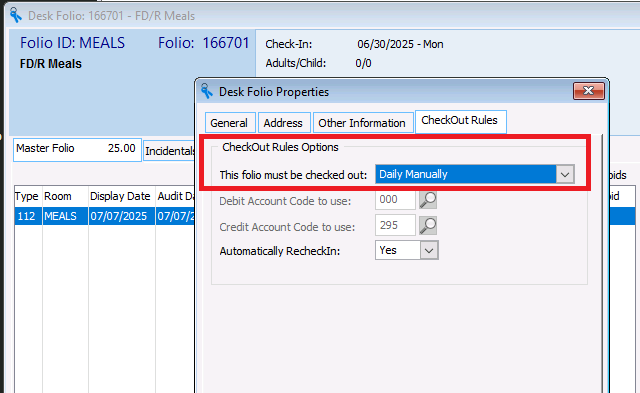Click the 'Automatically RecheckIn:' label
Screen dimensions: 640x393
pyautogui.click(x=280, y=251)
